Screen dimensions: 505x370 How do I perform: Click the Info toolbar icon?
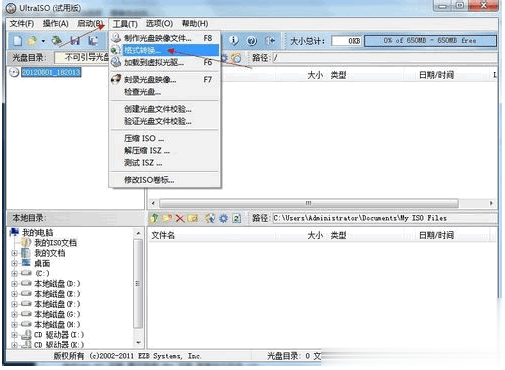point(234,41)
